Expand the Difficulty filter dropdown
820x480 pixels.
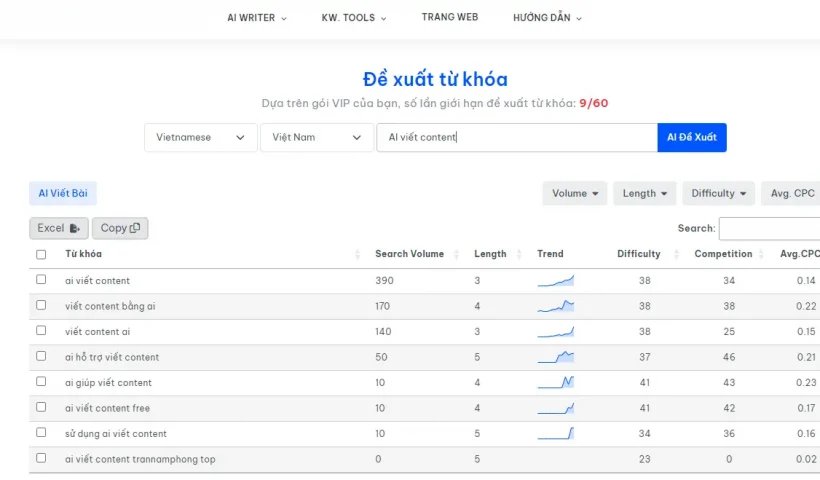(719, 193)
